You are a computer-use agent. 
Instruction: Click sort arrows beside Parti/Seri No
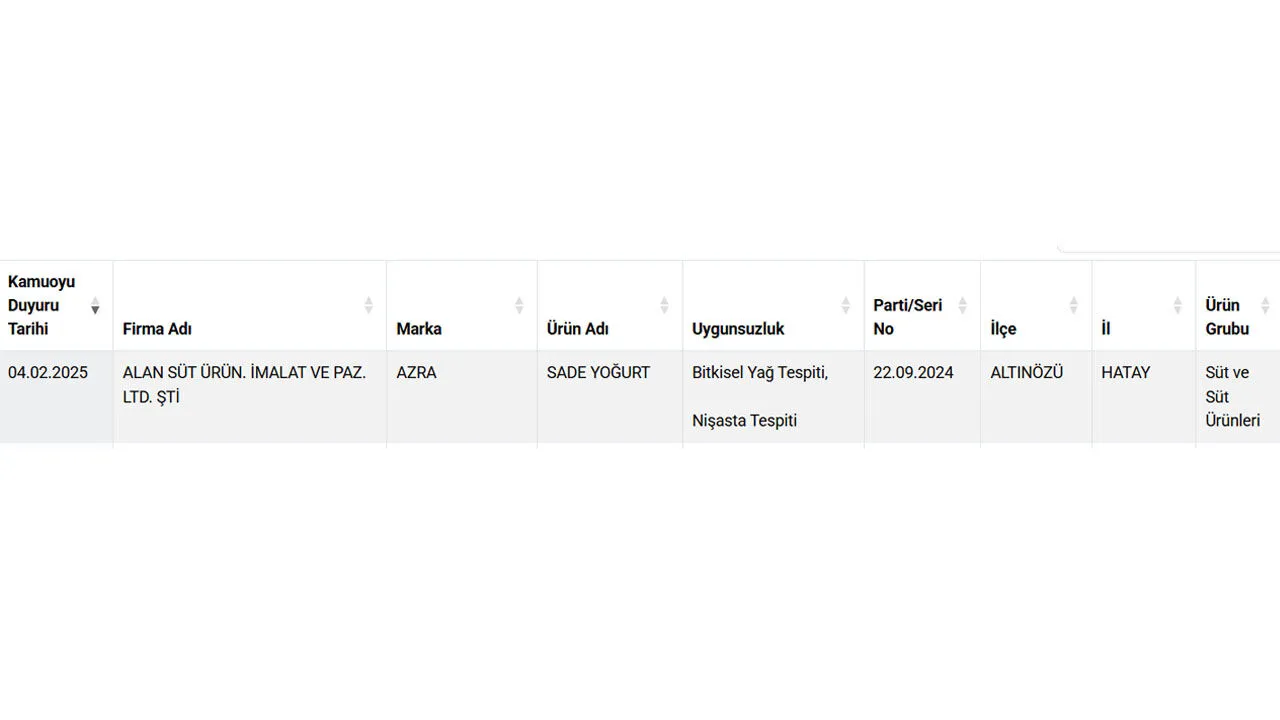[x=962, y=305]
